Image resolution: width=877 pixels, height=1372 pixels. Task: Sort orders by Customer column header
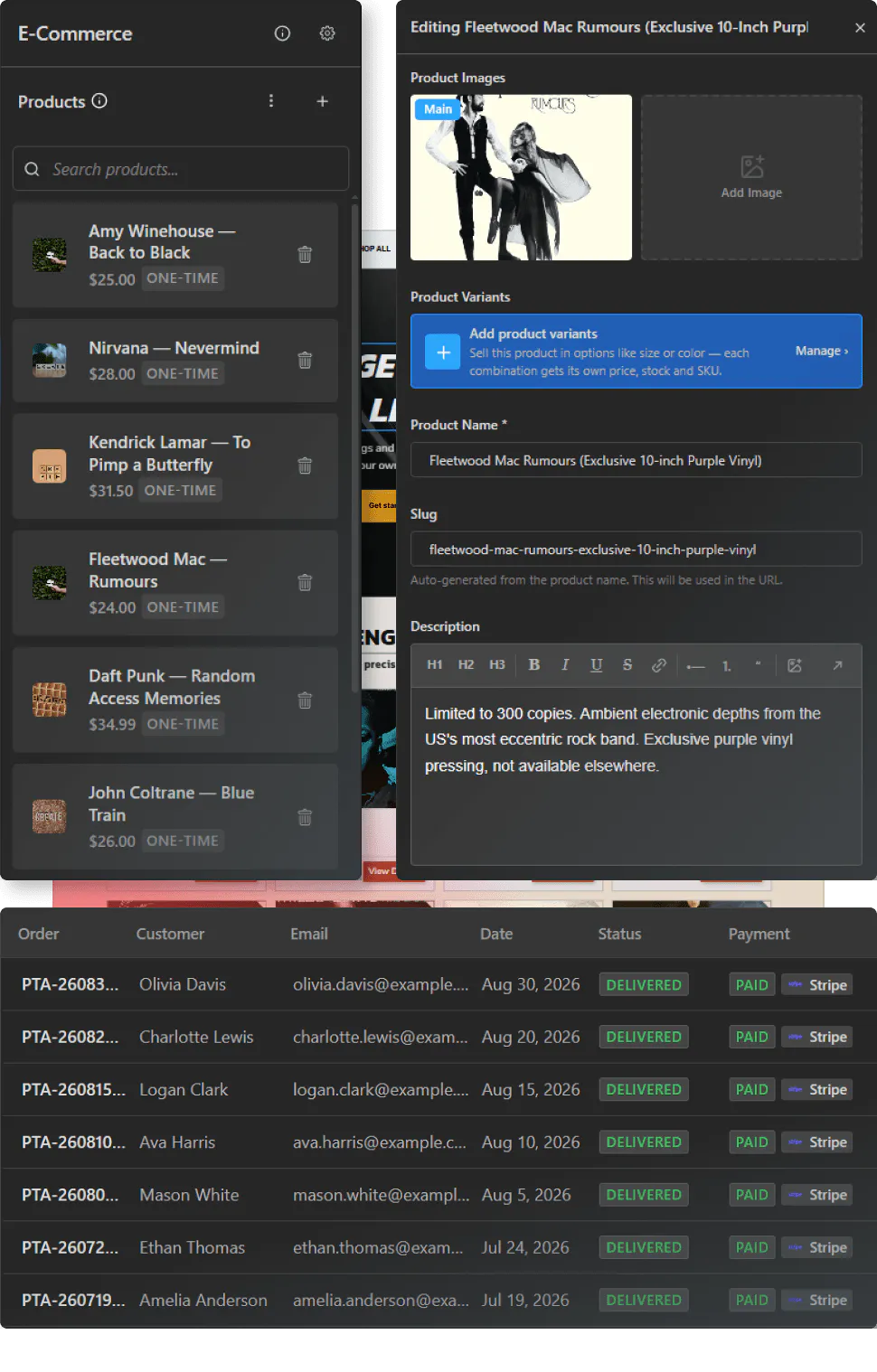(170, 934)
